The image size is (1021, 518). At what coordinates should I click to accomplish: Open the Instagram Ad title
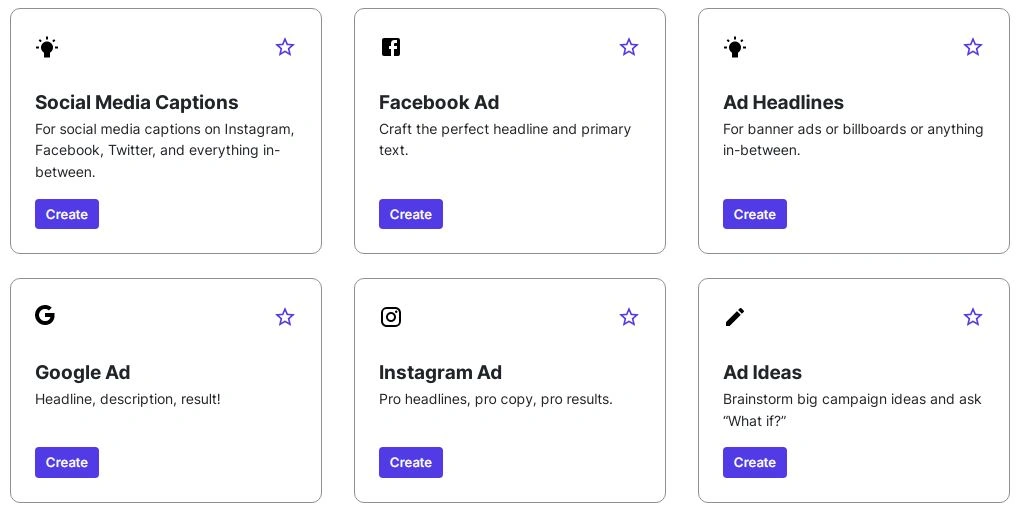click(x=440, y=372)
